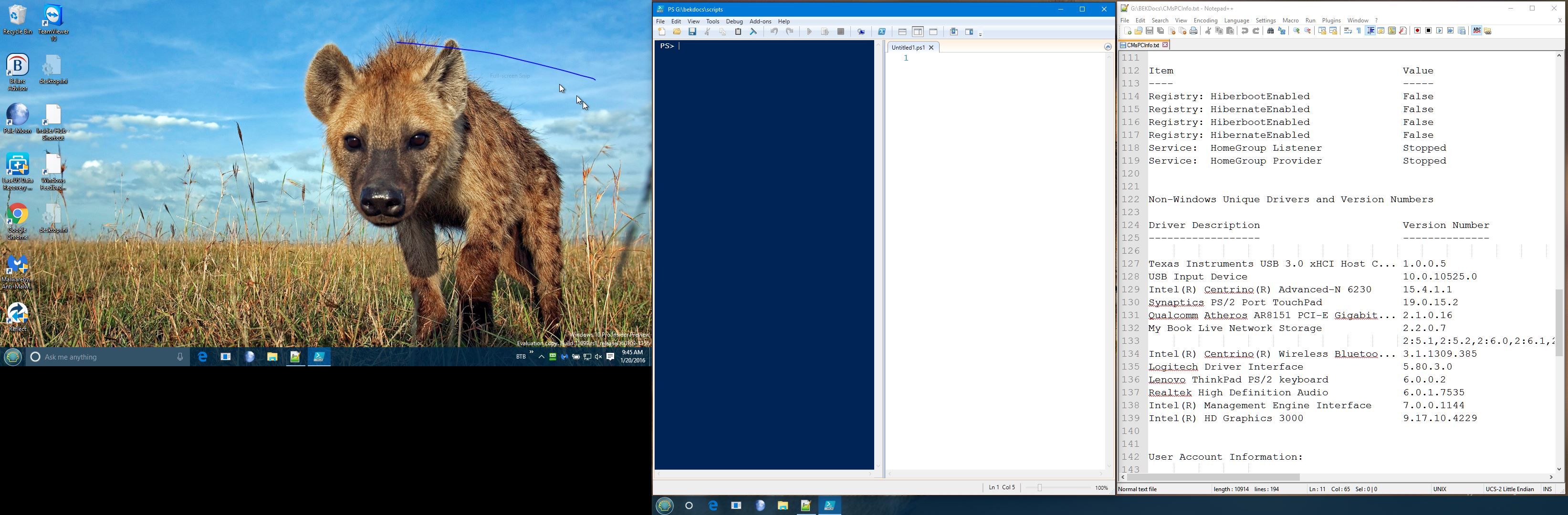Open the Add-ons menu in ISE

point(760,21)
